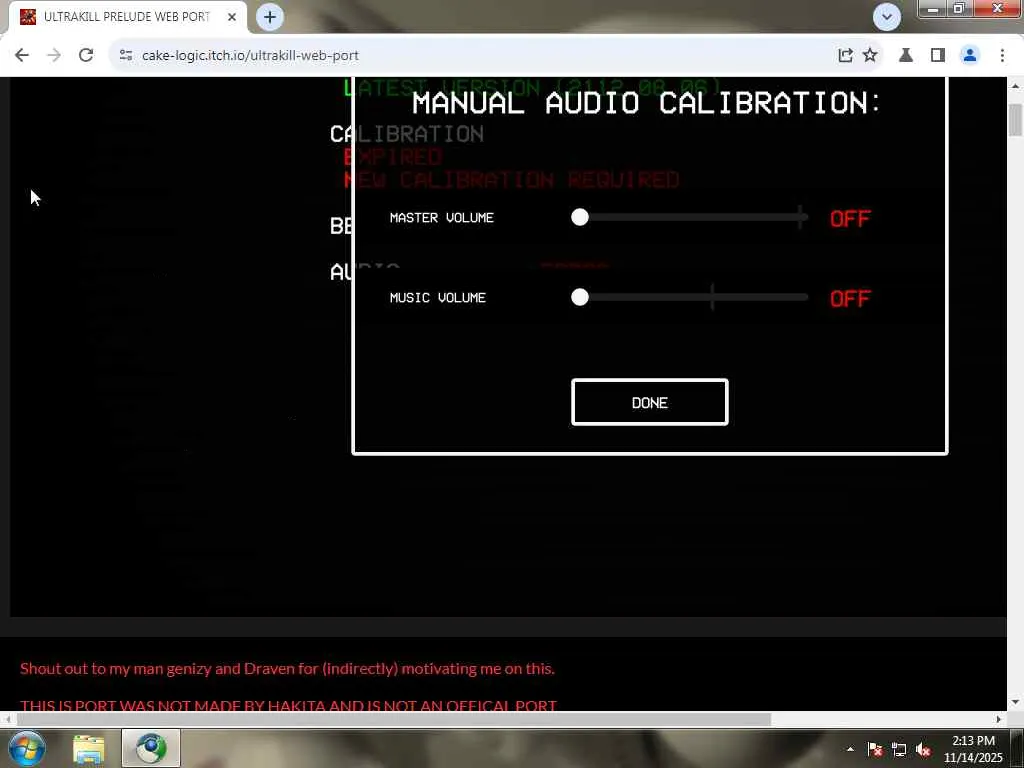Viewport: 1024px width, 768px height.
Task: Click the horizontal scrollbar thumb
Action: (x=394, y=719)
